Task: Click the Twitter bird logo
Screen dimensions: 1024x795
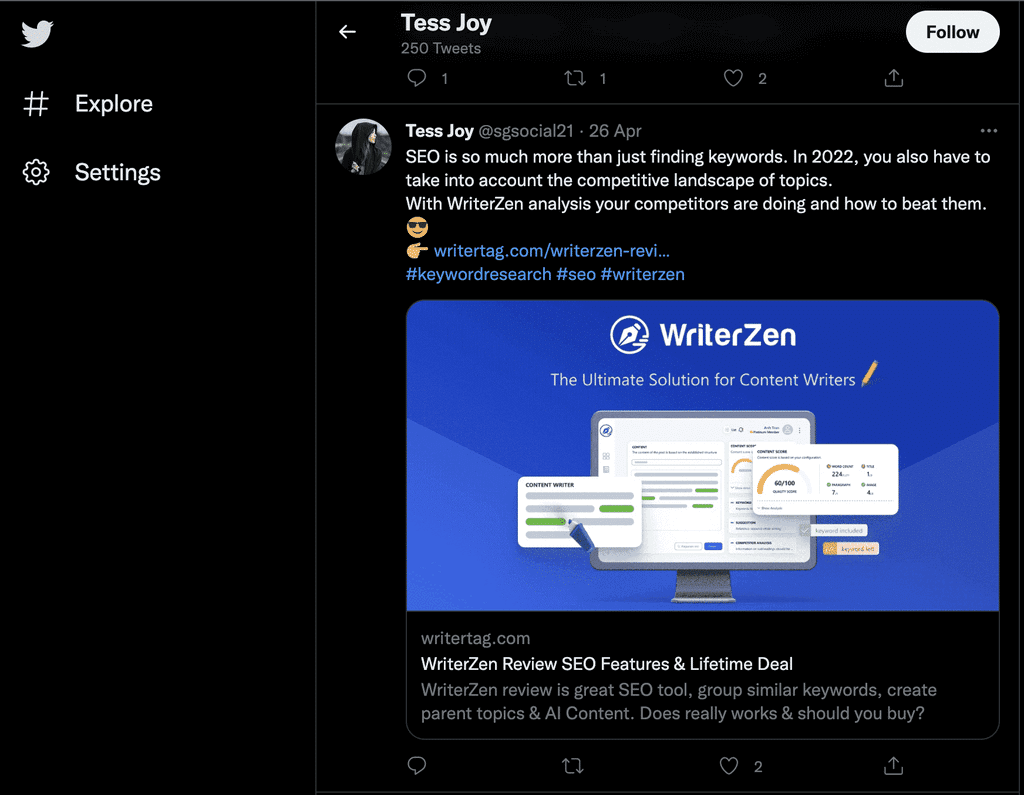Action: pyautogui.click(x=37, y=33)
